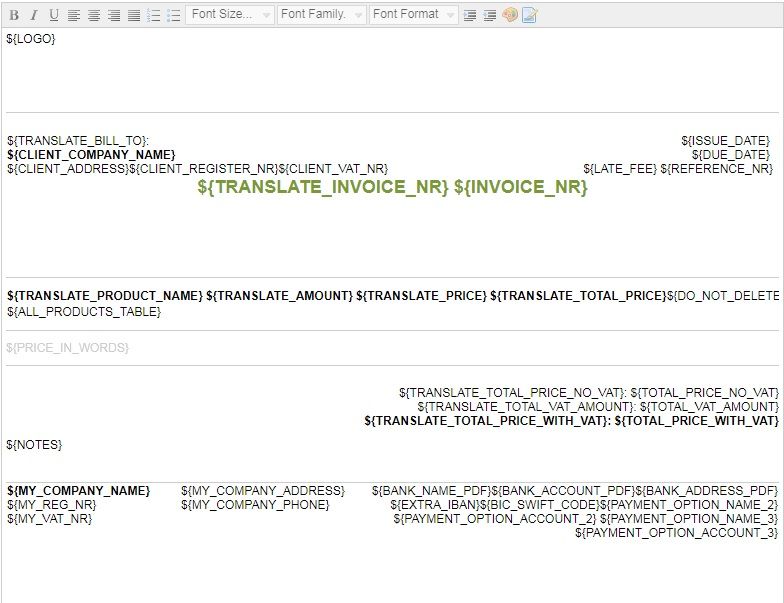Click the ${NOTES} placeholder
784x603 pixels.
click(34, 444)
